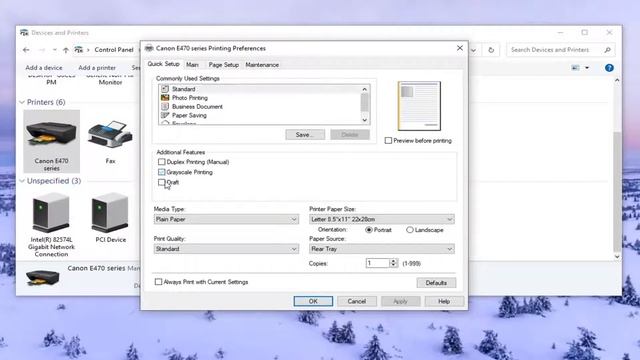Viewport: 640px width, 360px height.
Task: Click Add a printer in the toolbar
Action: (97, 68)
